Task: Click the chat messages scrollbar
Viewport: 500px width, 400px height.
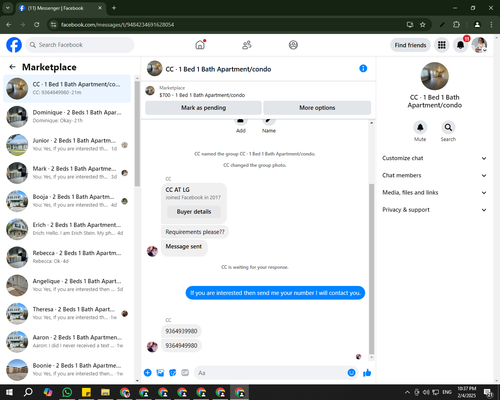Action: (x=371, y=269)
